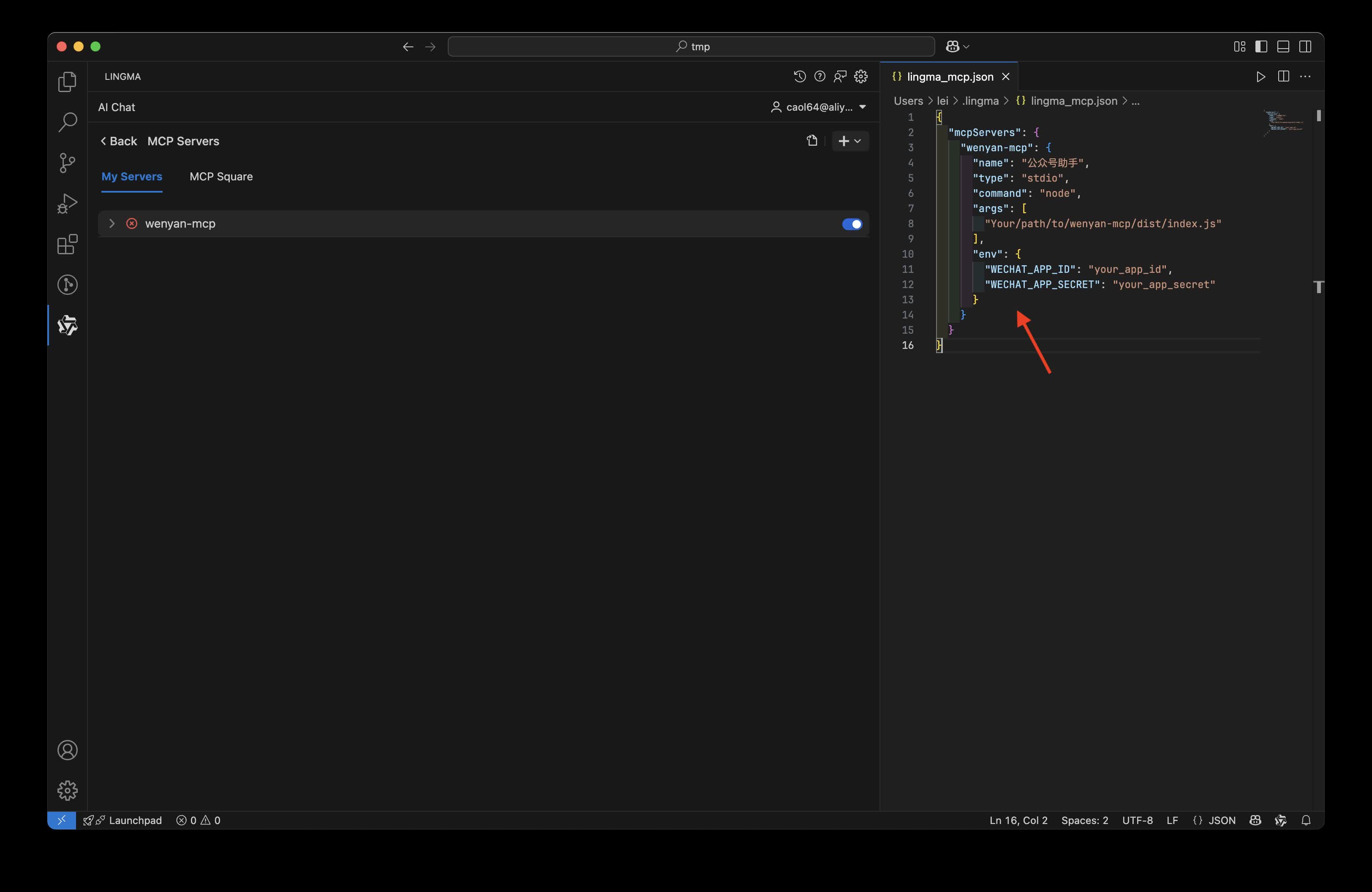Open the Copilot menu in title bar

point(958,47)
